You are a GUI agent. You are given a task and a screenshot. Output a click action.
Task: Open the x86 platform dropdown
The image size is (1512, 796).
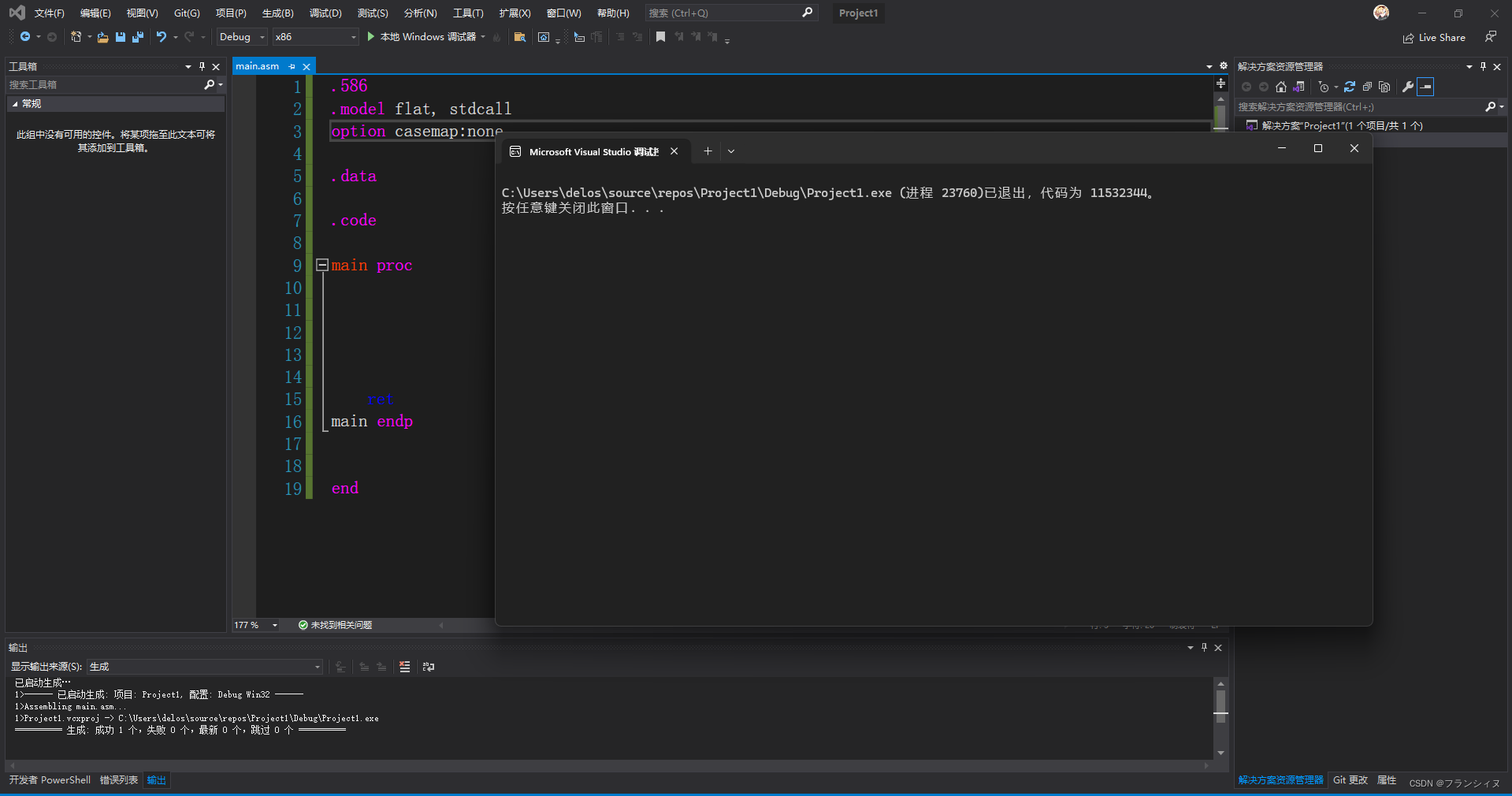point(314,36)
